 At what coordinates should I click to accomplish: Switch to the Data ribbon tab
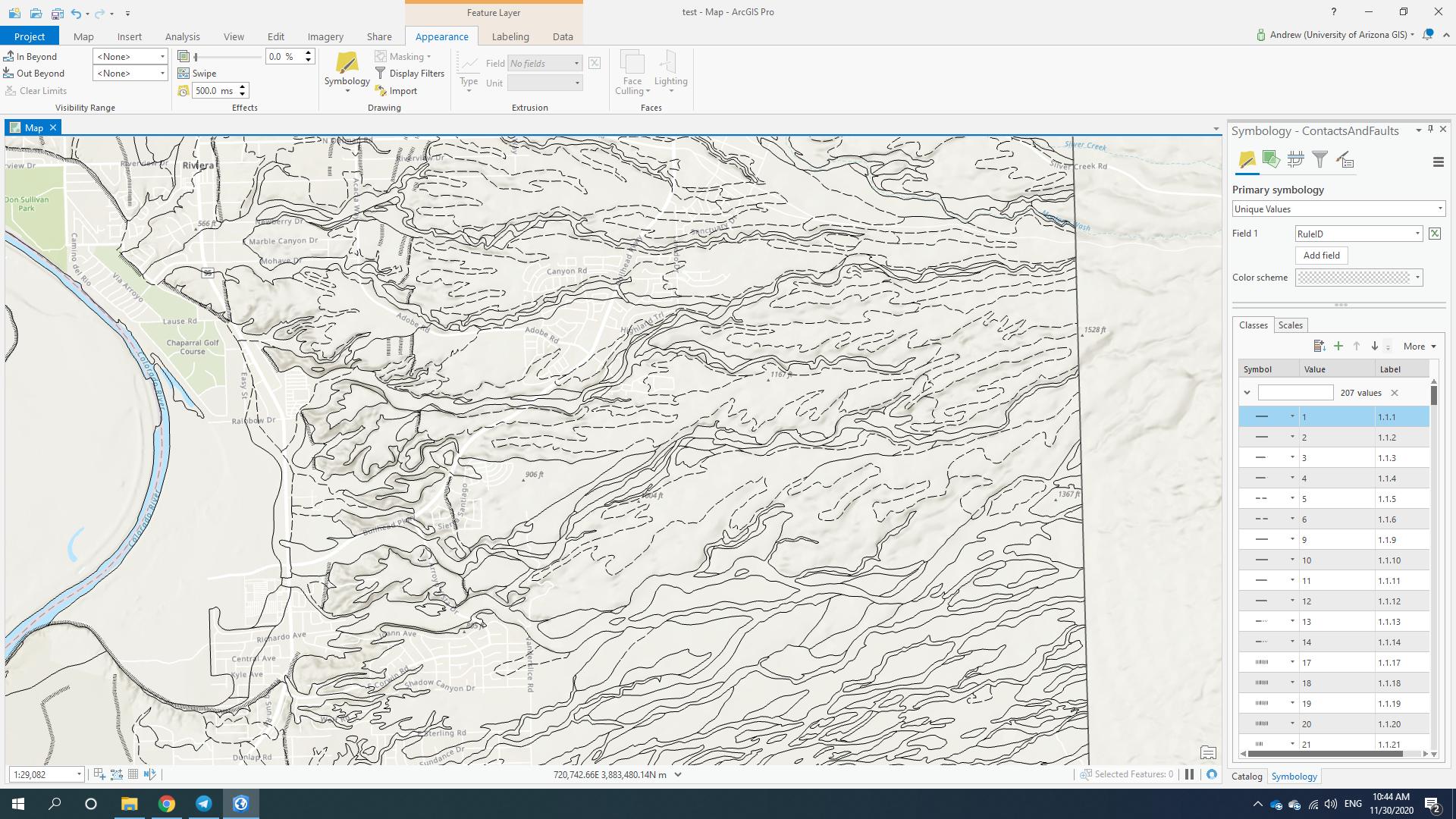(563, 36)
